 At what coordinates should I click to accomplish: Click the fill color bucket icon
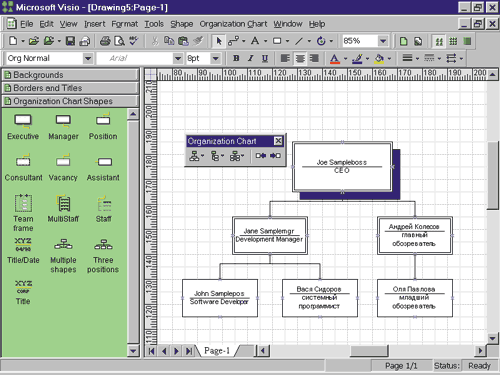coord(379,58)
